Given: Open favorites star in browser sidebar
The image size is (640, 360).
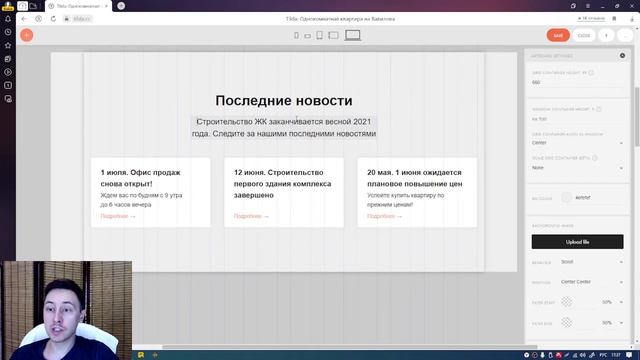Looking at the screenshot, I should [x=8, y=45].
